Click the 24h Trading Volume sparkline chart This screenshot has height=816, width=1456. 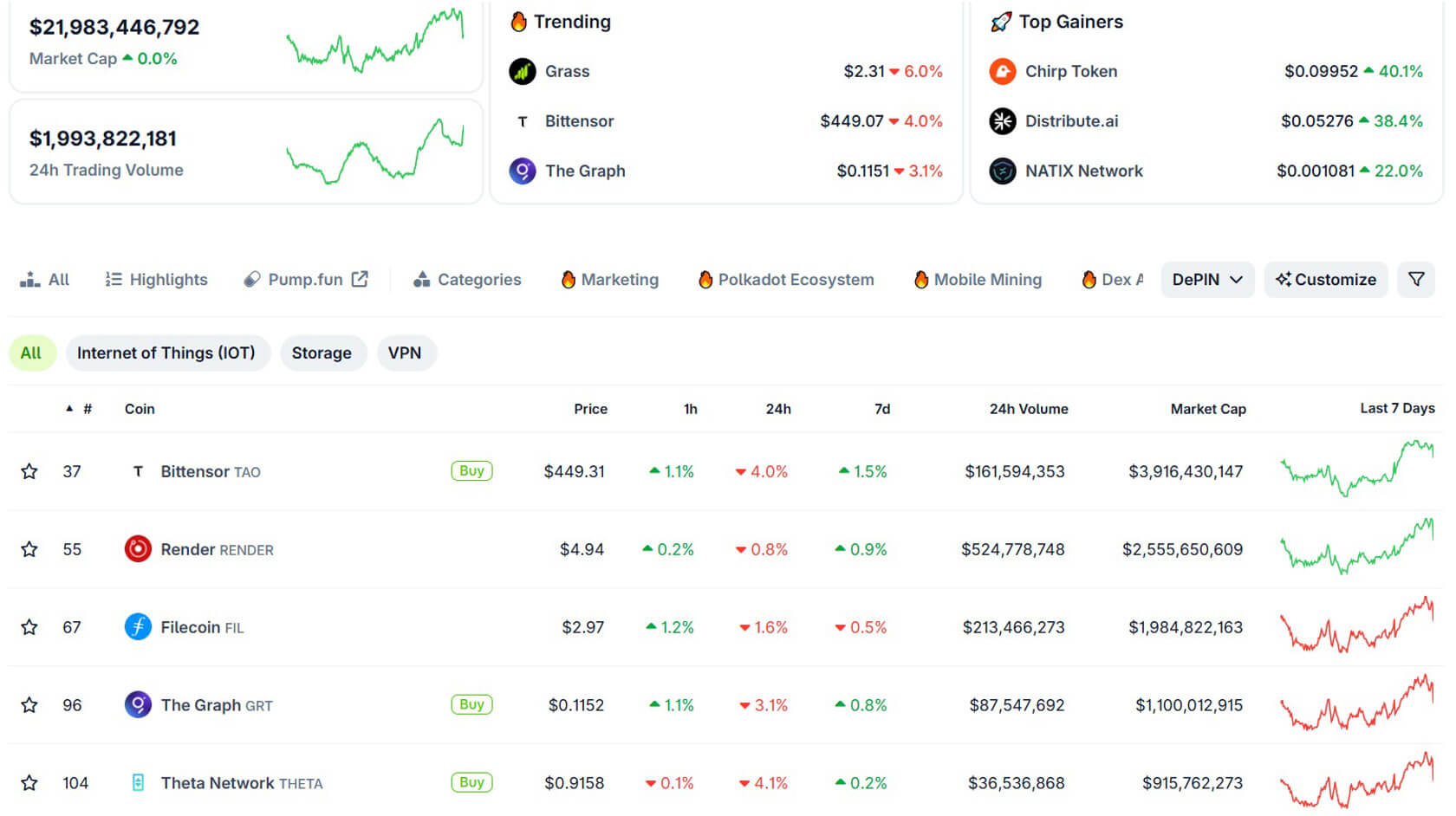point(375,151)
